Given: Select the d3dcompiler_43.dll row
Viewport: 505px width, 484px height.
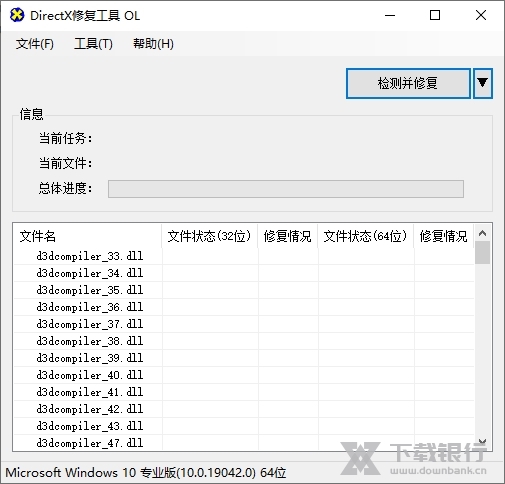Looking at the screenshot, I should click(x=244, y=426).
